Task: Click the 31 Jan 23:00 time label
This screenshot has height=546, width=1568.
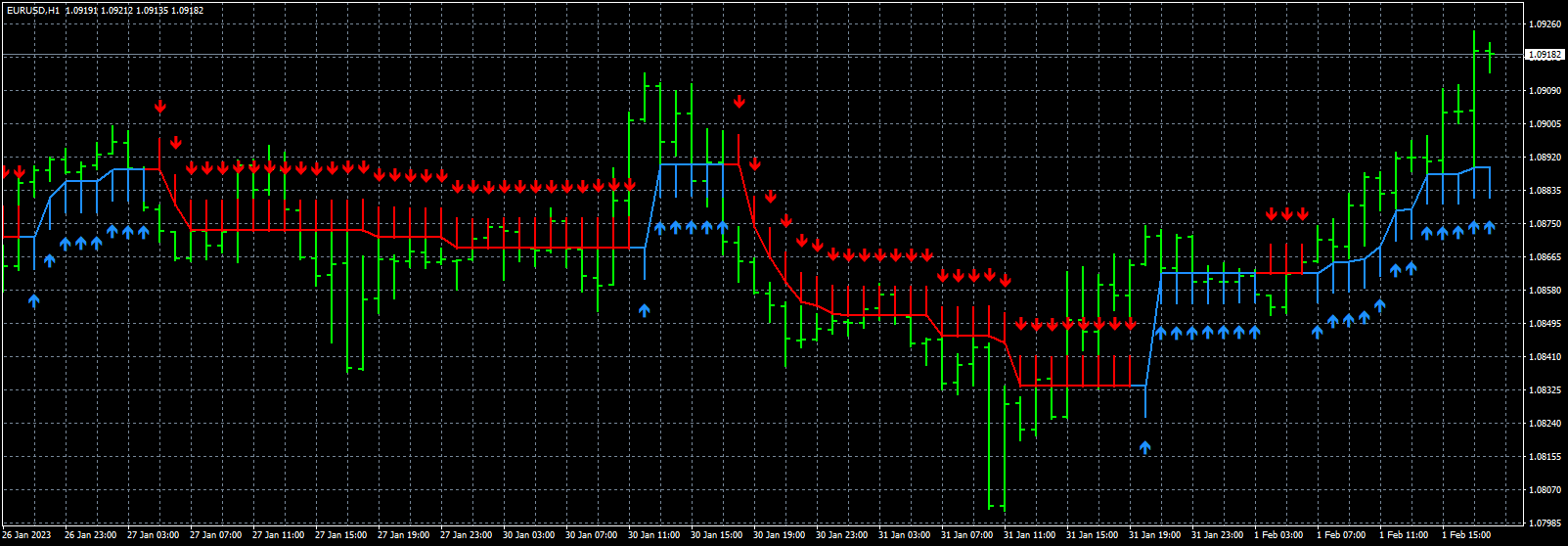Action: [x=1218, y=535]
